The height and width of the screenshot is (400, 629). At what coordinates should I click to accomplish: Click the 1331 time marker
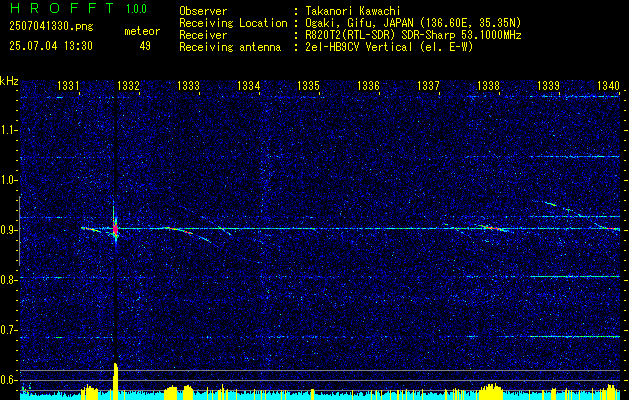[x=68, y=85]
